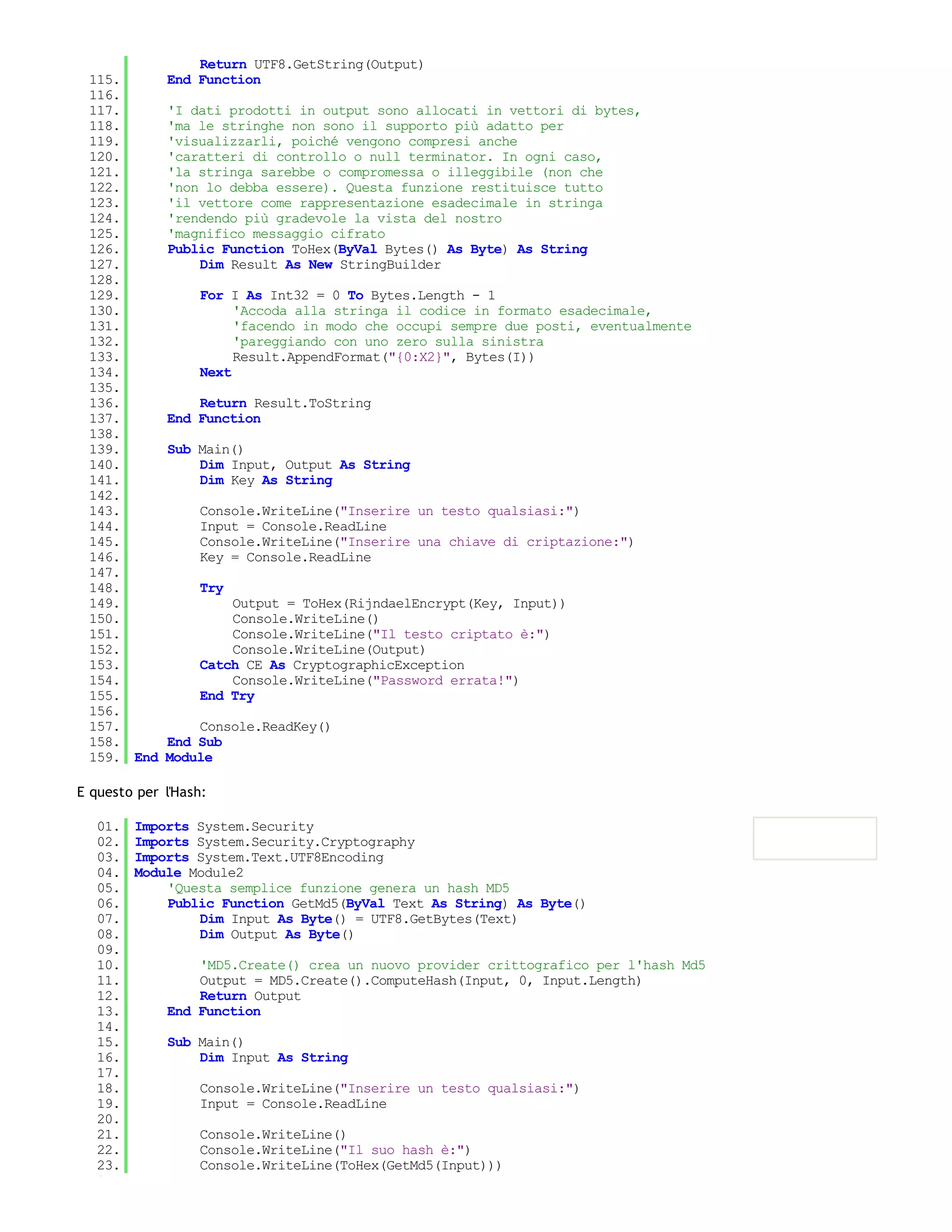Viewport: 952px width, 1232px height.
Task: Click comment 'Accoda alla stringa il codice in formato esadecimale'
Action: [x=442, y=311]
